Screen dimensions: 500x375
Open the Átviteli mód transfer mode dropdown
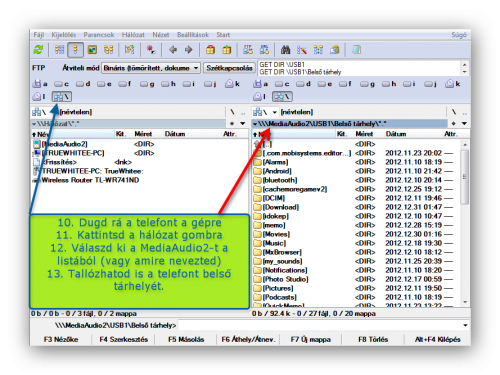pos(151,68)
